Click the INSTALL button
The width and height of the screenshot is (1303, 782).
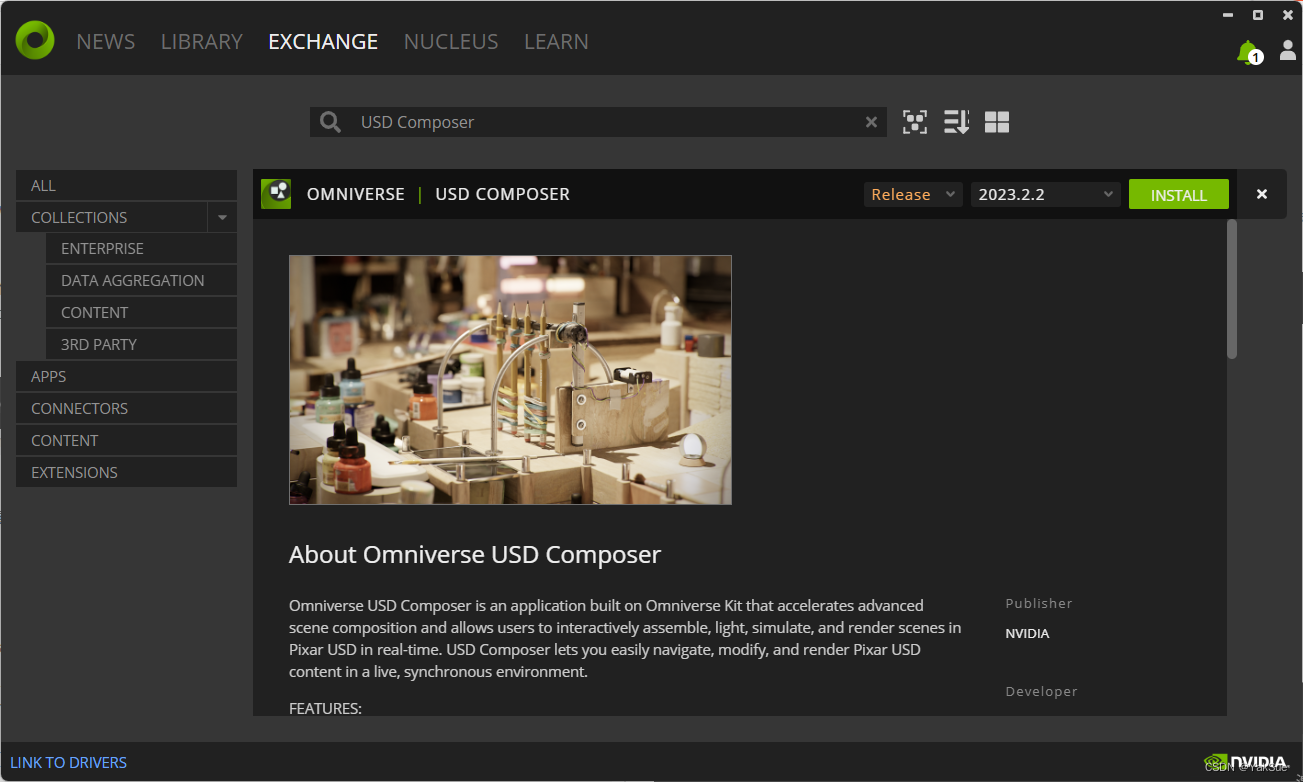(x=1178, y=194)
